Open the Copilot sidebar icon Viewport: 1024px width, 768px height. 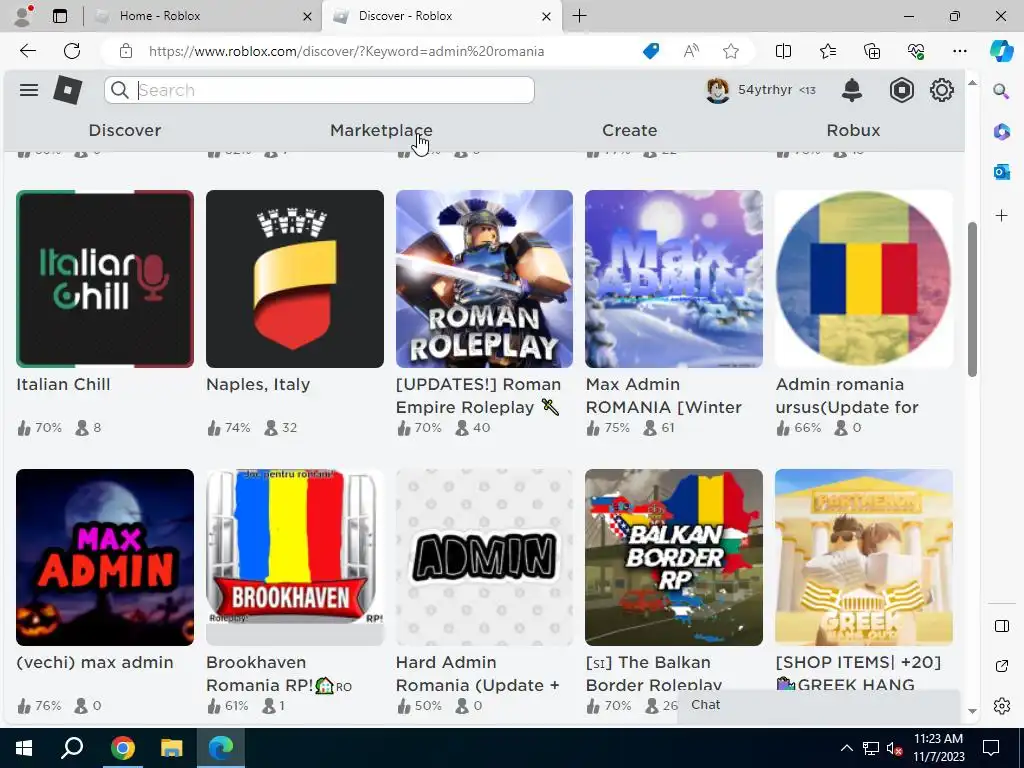pos(1001,51)
